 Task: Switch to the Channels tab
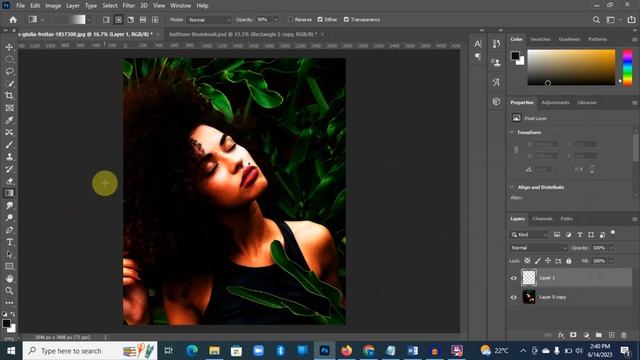[542, 219]
